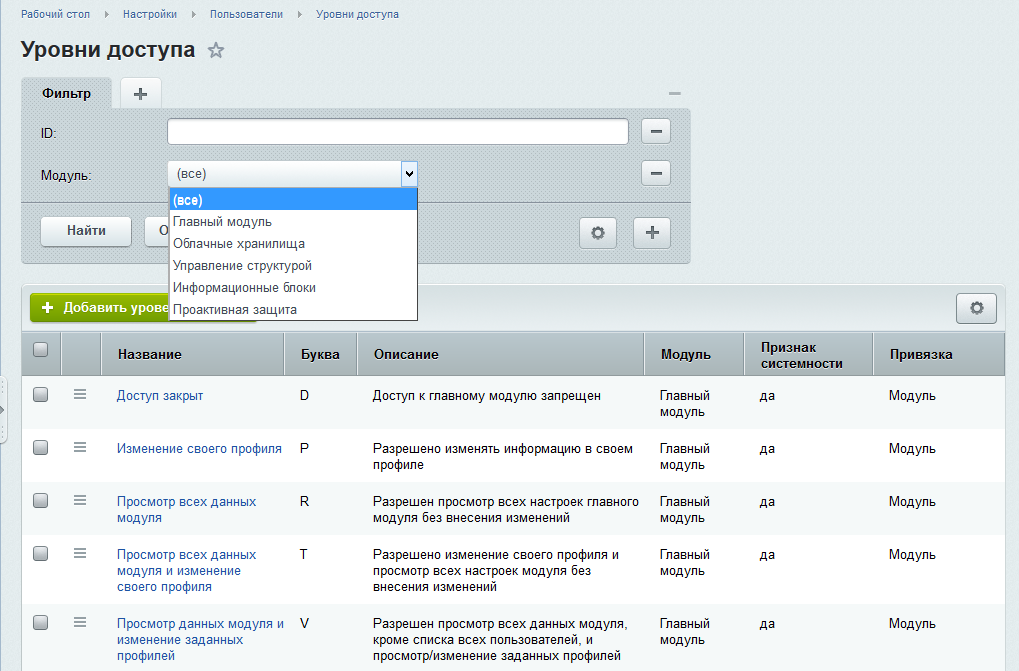Choose Облачные хранилища option
The height and width of the screenshot is (671, 1019).
point(293,244)
